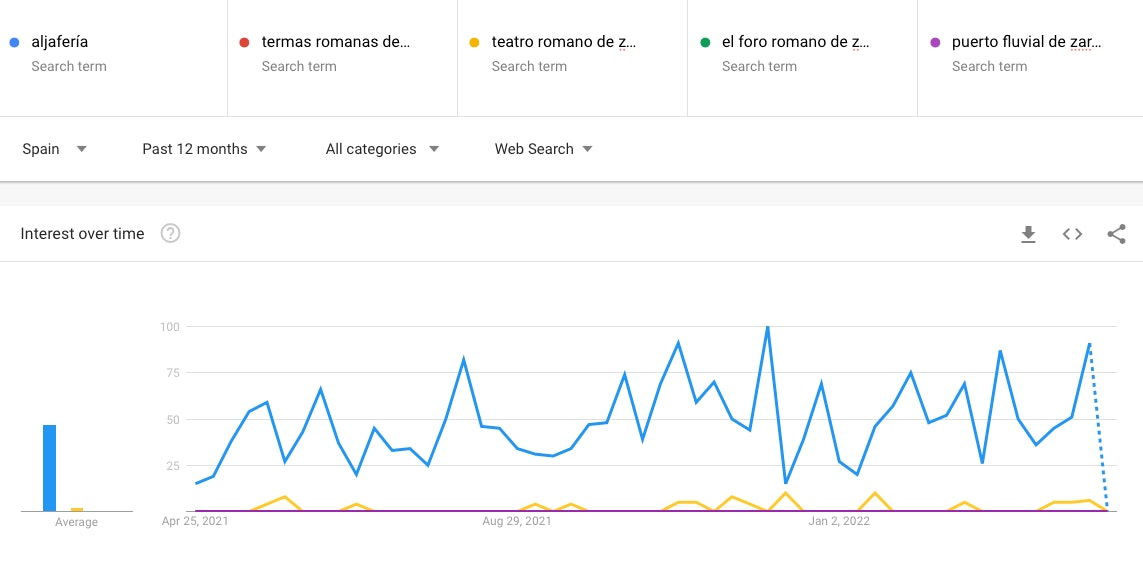Click the red dot for termas romanas
This screenshot has width=1143, height=581.
pos(244,42)
